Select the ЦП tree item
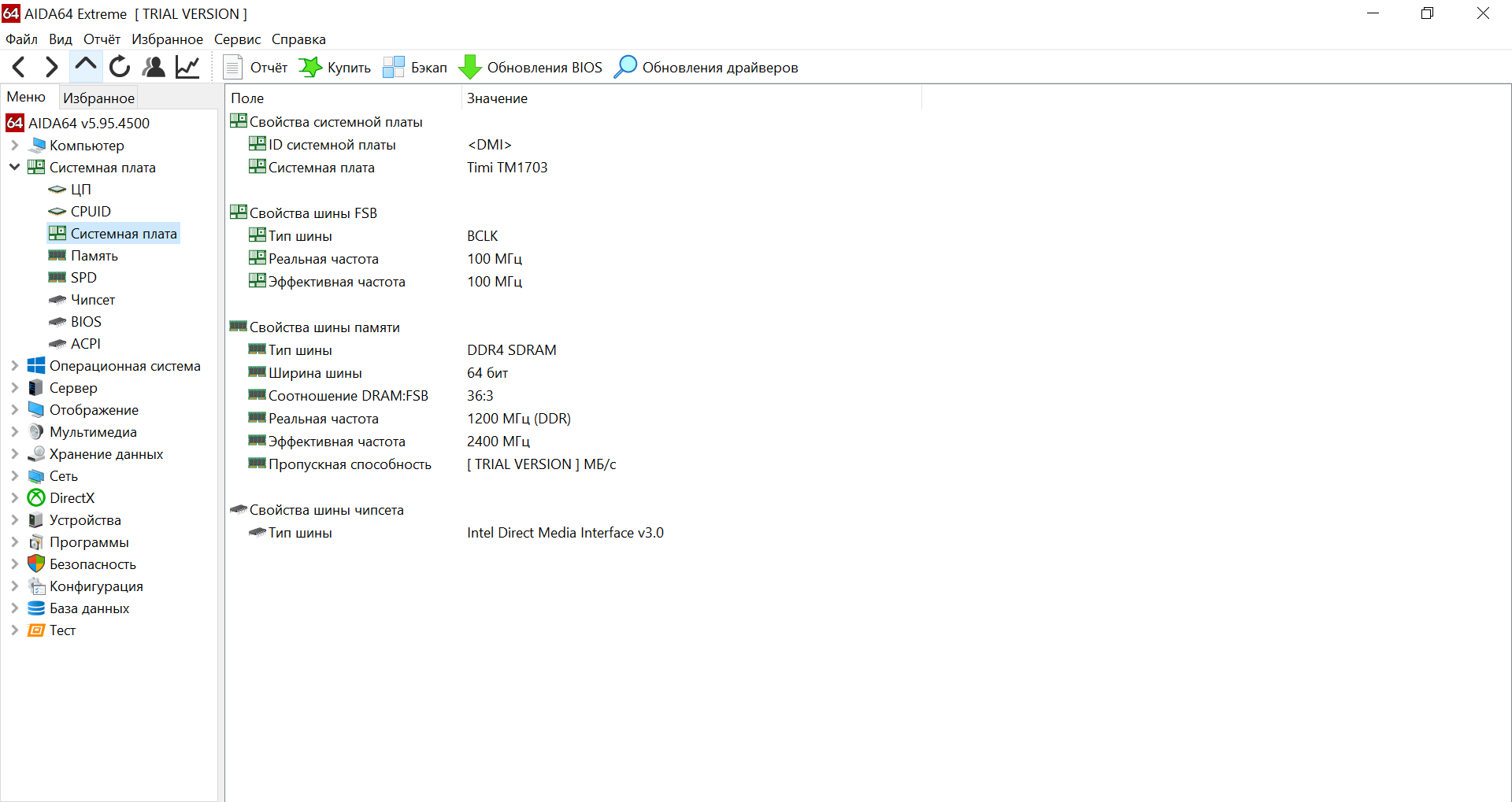 coord(81,189)
